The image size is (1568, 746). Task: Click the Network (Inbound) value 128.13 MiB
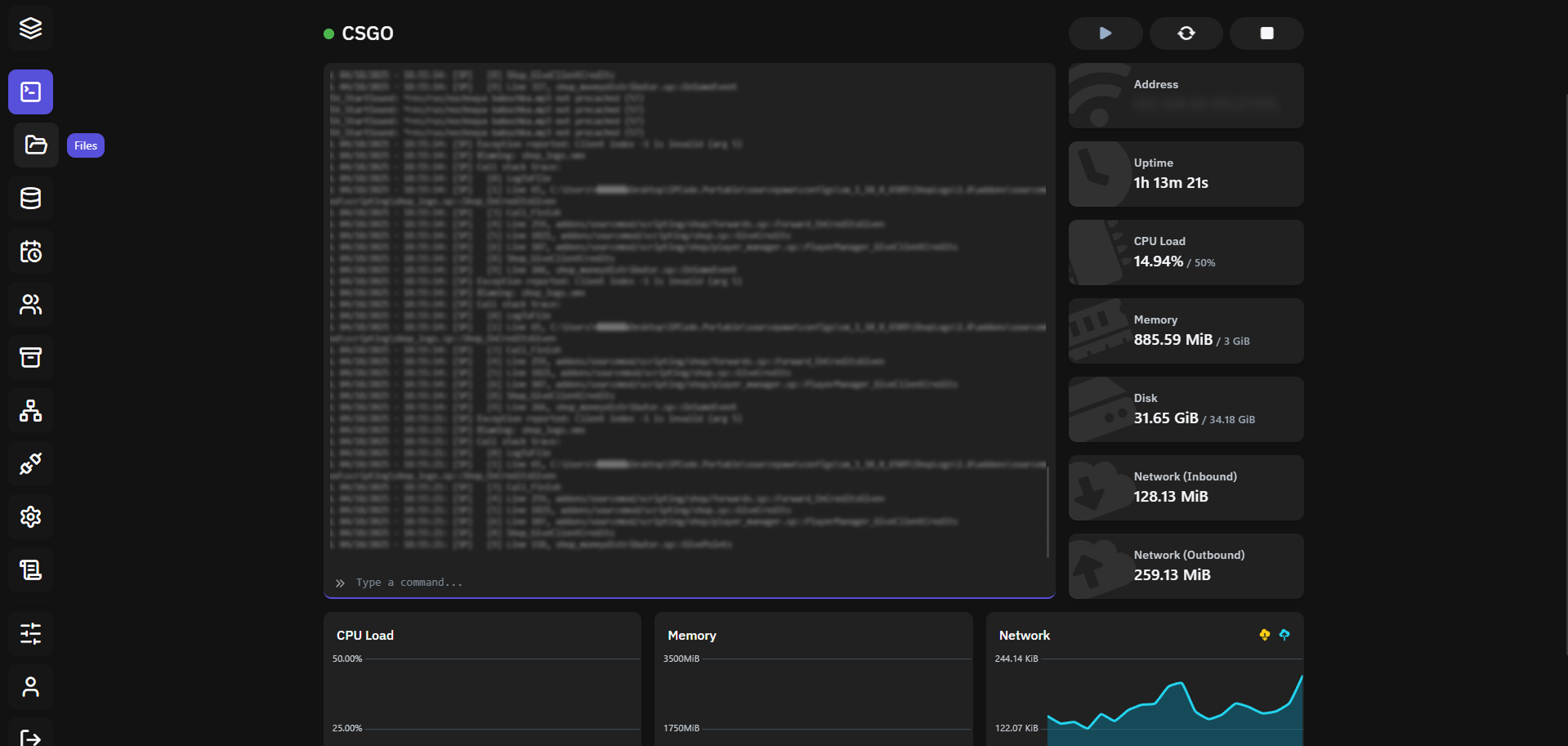coord(1171,497)
